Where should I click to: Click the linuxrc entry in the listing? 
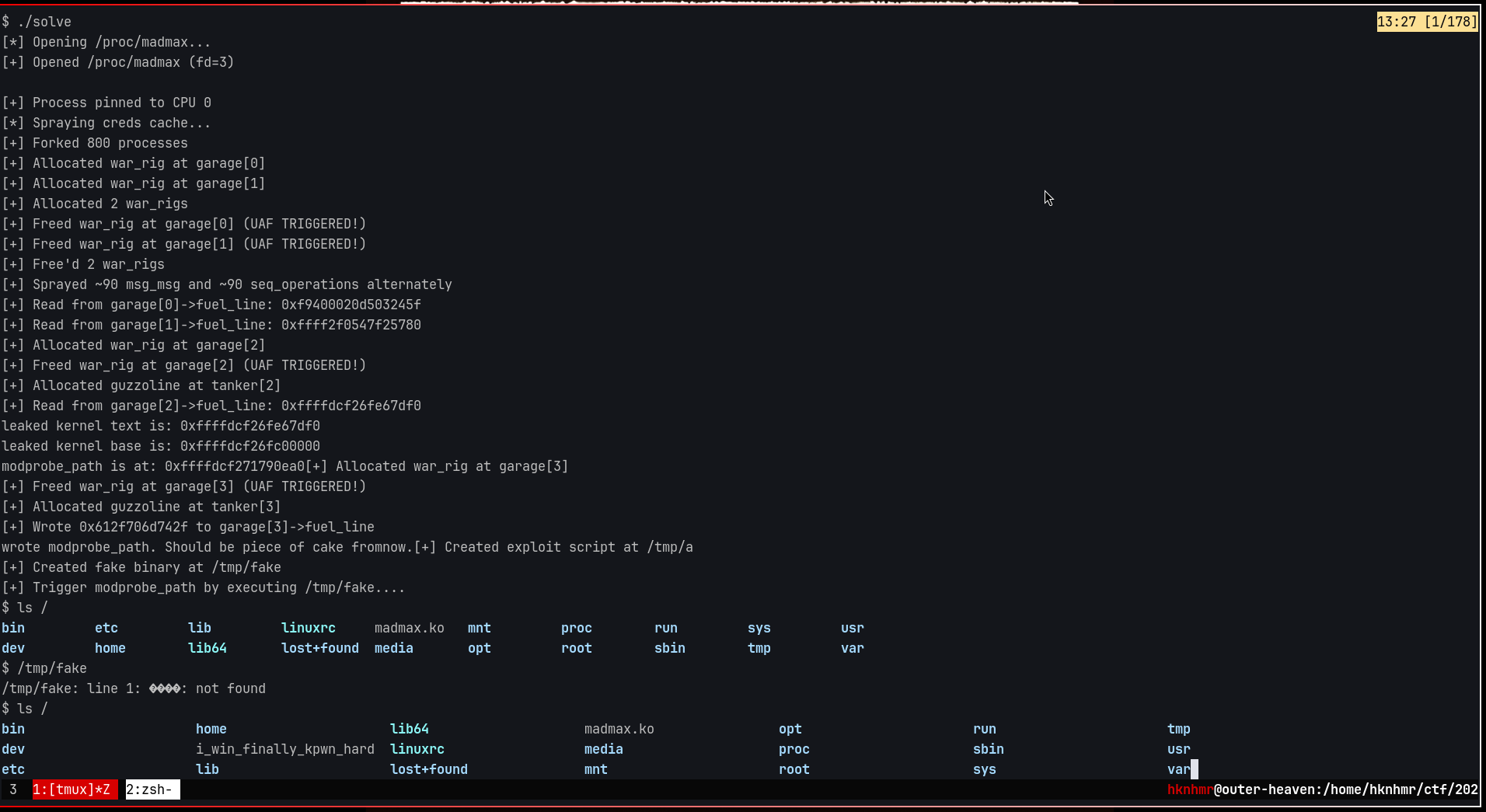308,628
